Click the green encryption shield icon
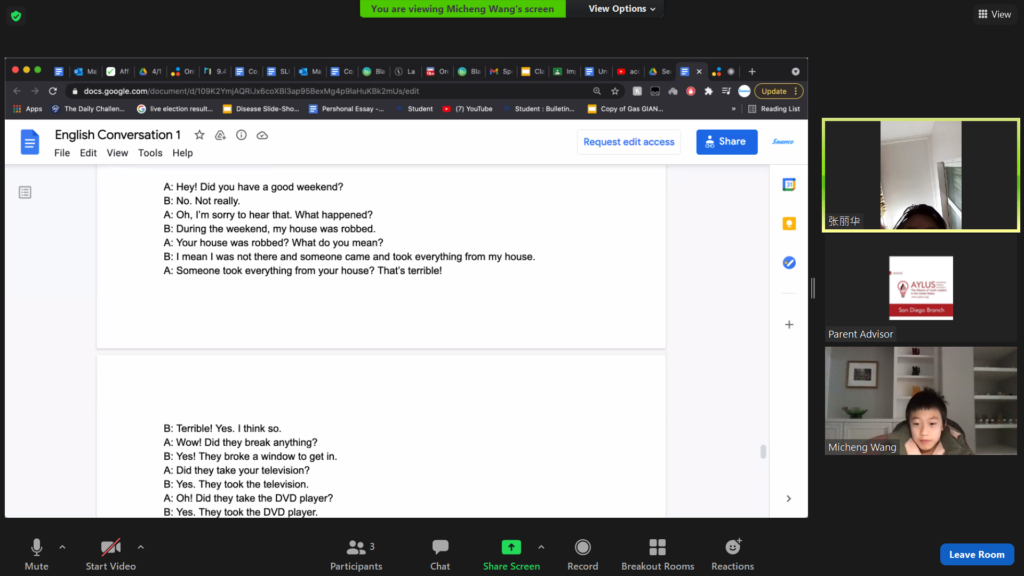Image resolution: width=1024 pixels, height=576 pixels. coord(16,16)
